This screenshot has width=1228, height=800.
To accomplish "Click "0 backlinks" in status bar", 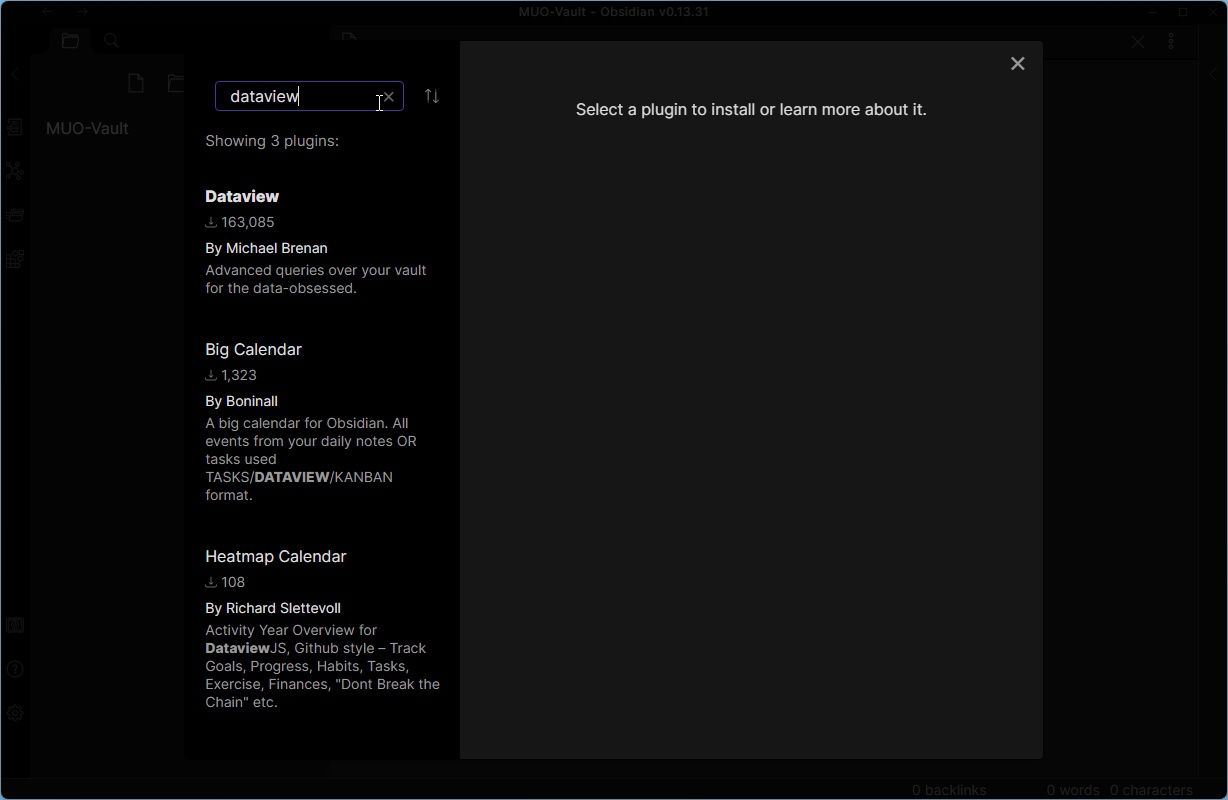I will [949, 790].
